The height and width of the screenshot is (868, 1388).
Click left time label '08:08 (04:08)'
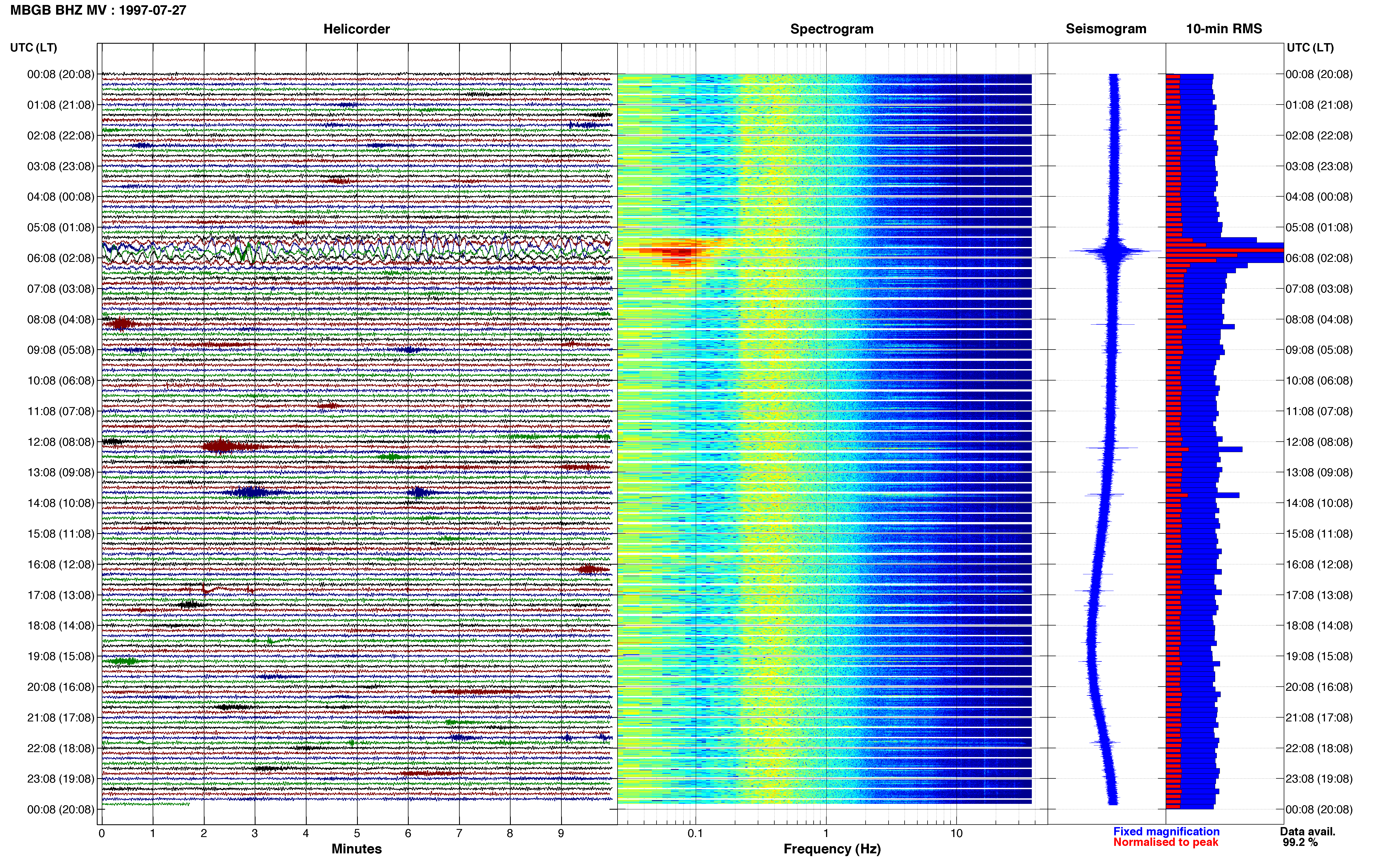(x=61, y=319)
